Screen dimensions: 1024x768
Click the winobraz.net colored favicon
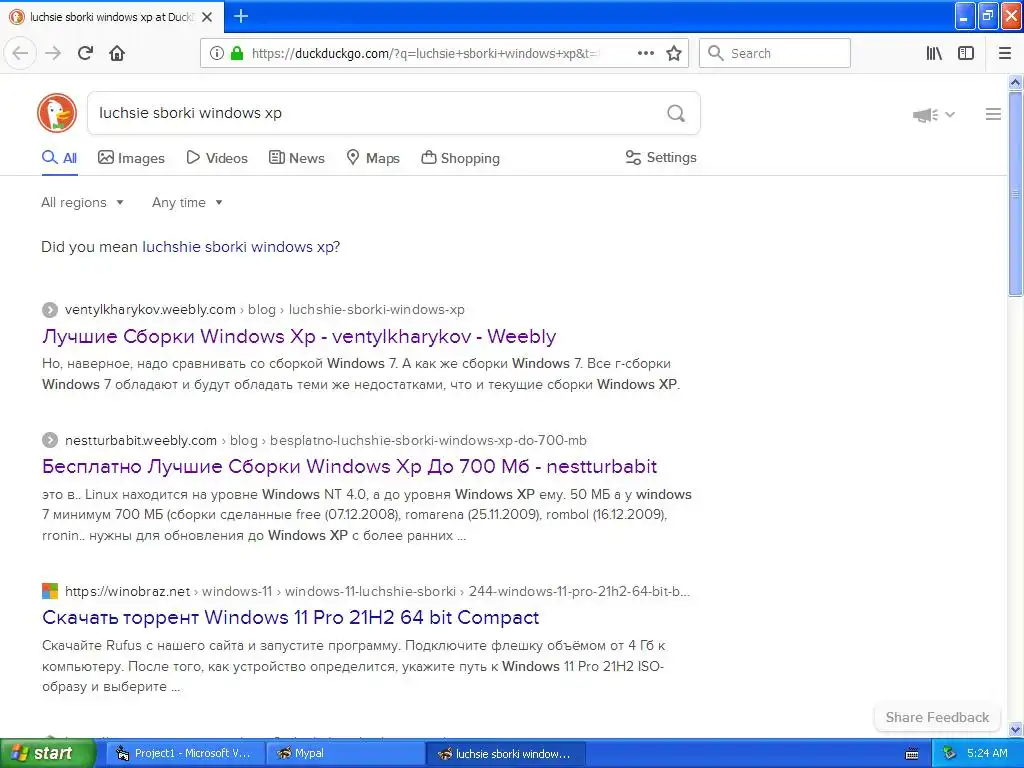pyautogui.click(x=50, y=591)
